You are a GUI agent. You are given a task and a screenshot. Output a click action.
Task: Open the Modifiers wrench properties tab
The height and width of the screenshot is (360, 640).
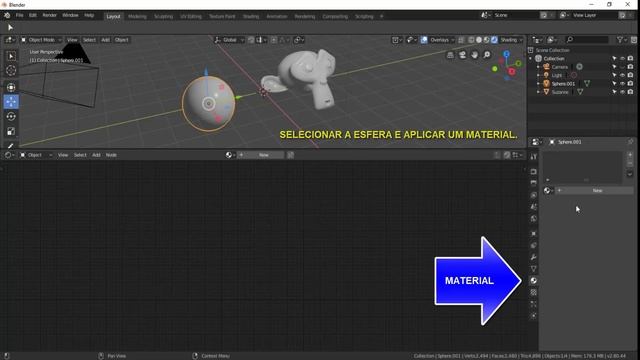[533, 257]
